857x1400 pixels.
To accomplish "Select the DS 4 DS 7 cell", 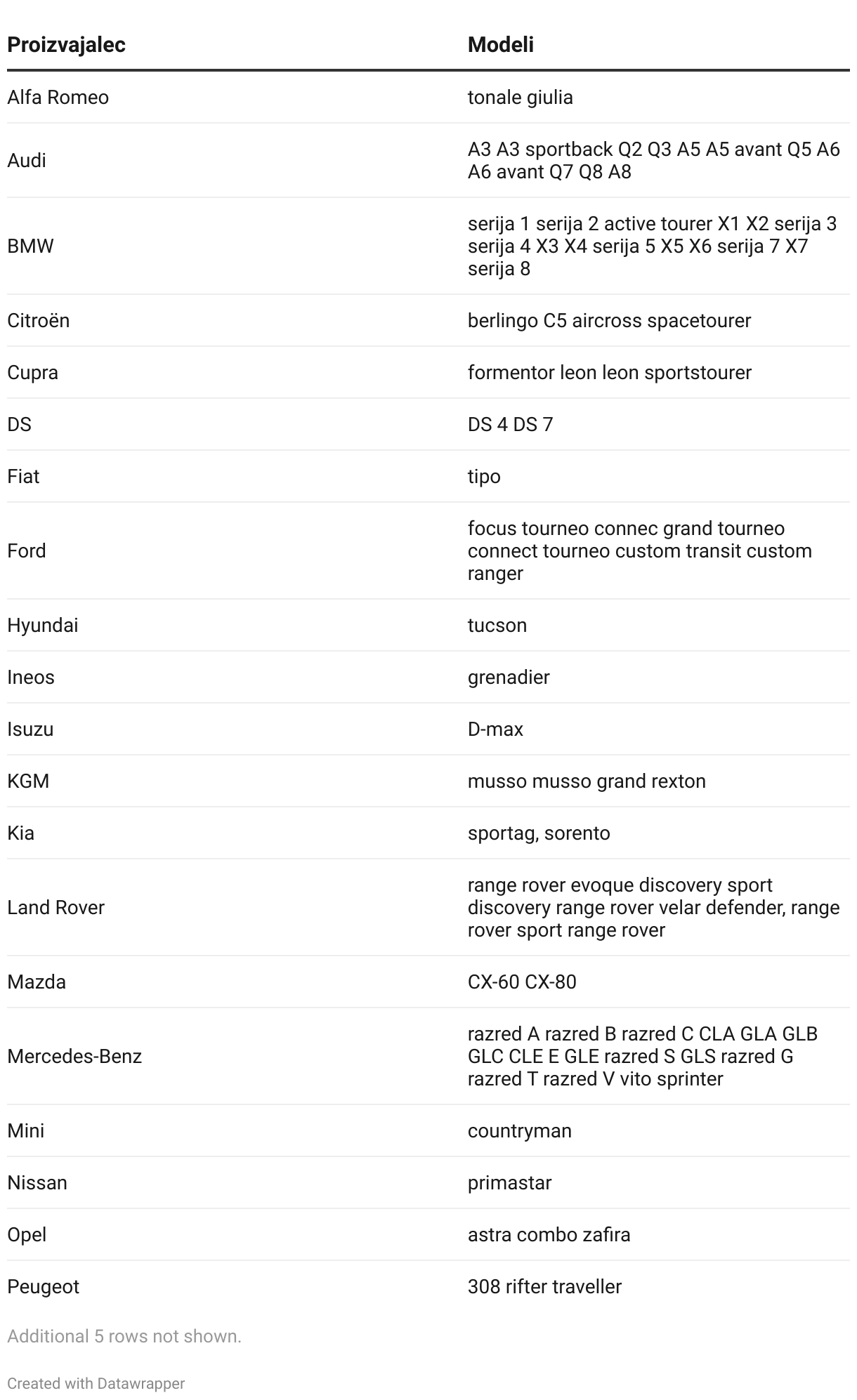I will [x=510, y=425].
